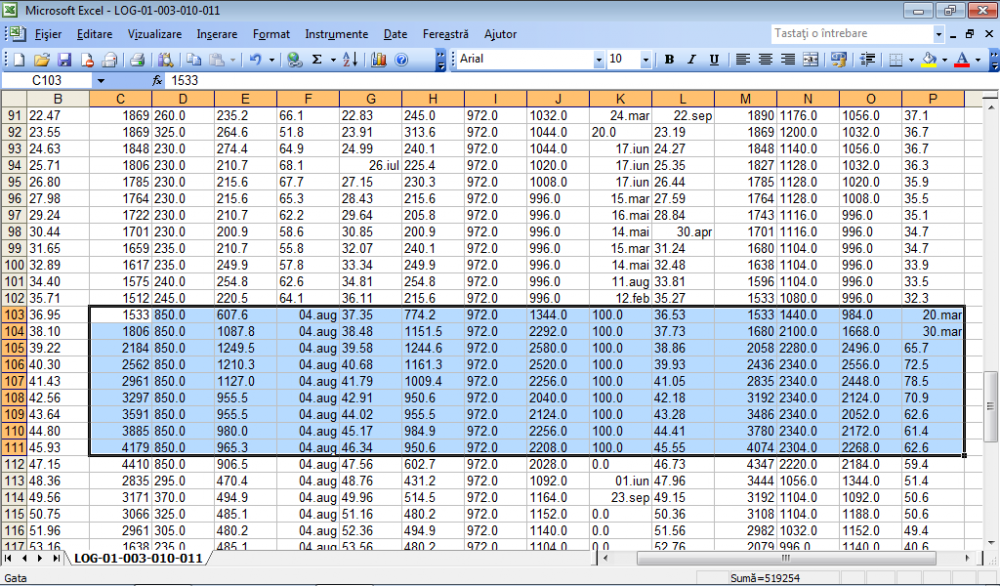This screenshot has height=586, width=1000.
Task: Toggle Italic formatting
Action: [690, 60]
